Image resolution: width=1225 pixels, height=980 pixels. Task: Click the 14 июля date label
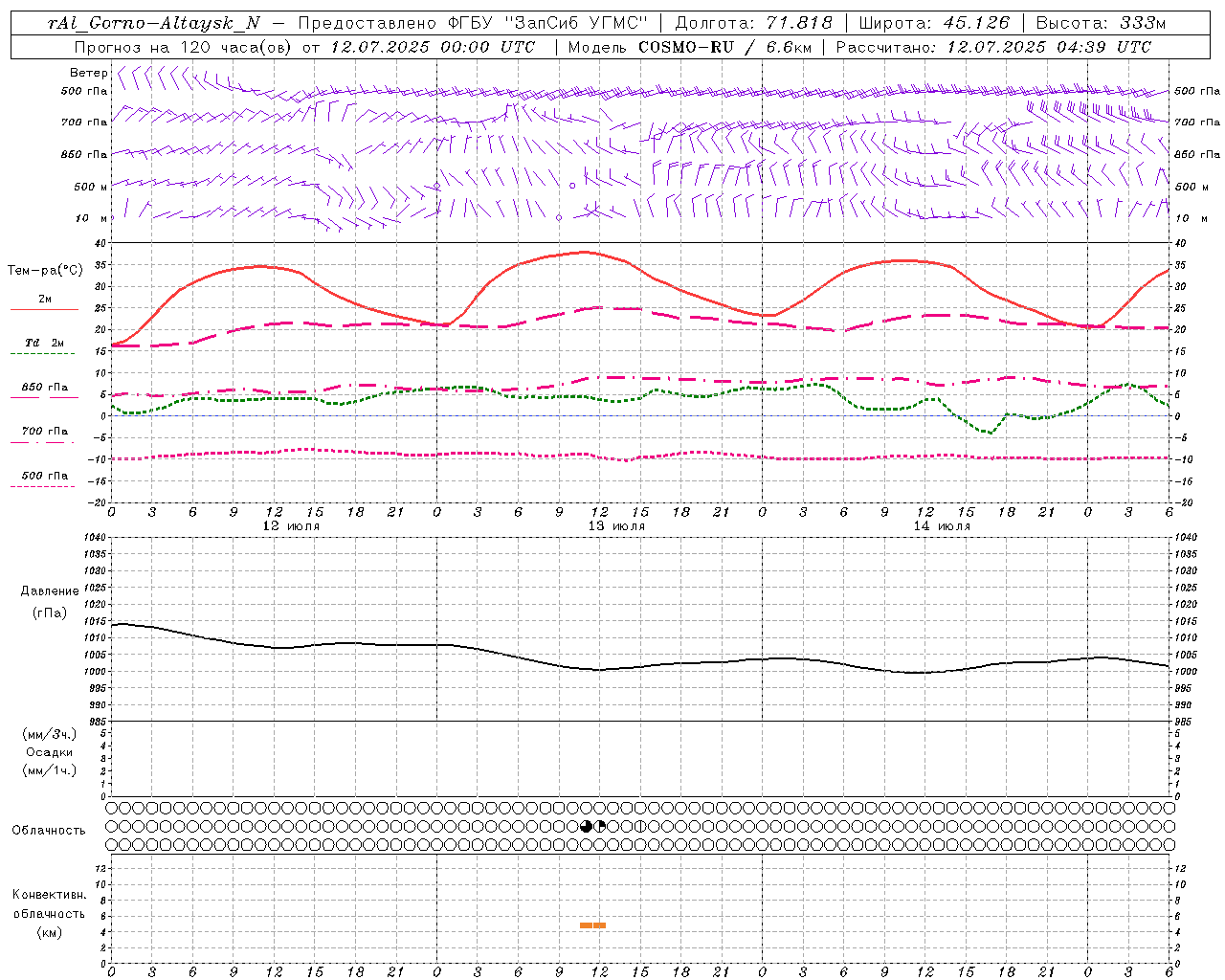click(942, 526)
